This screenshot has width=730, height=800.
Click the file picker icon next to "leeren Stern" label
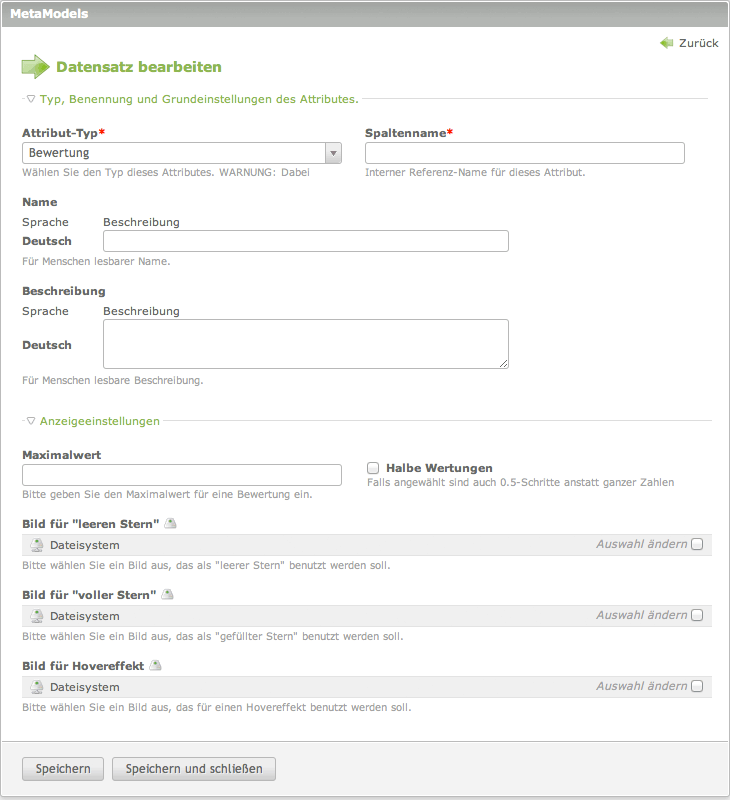[170, 523]
